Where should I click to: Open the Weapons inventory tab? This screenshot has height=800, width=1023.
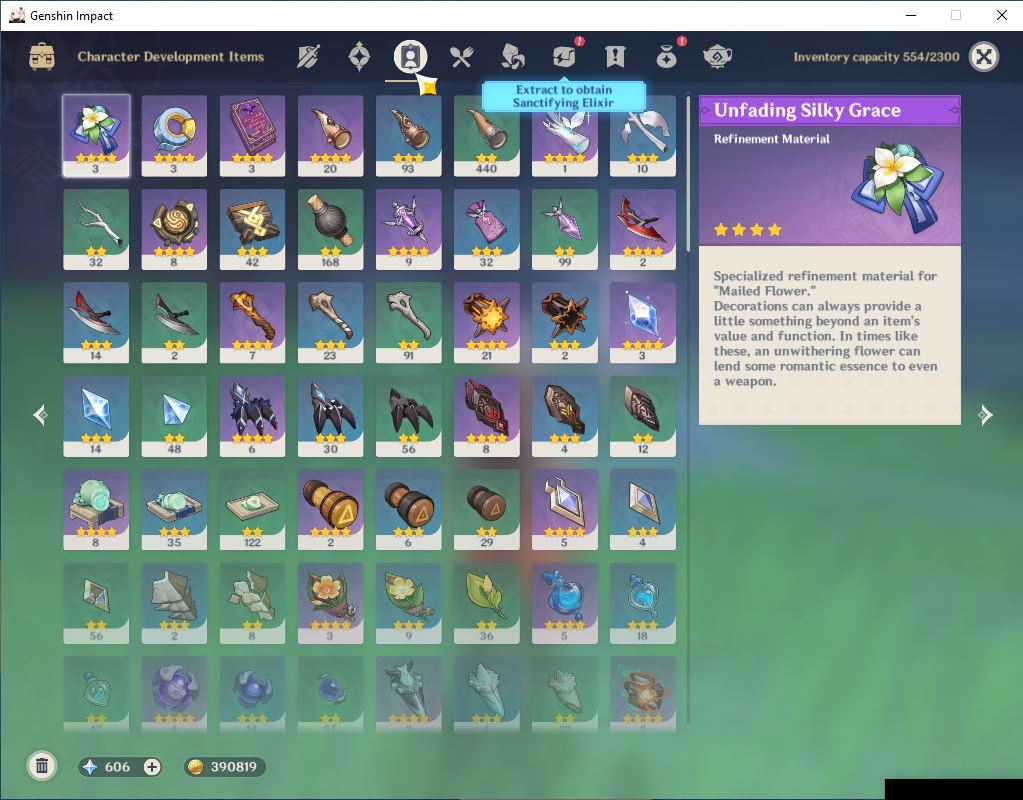pyautogui.click(x=308, y=57)
